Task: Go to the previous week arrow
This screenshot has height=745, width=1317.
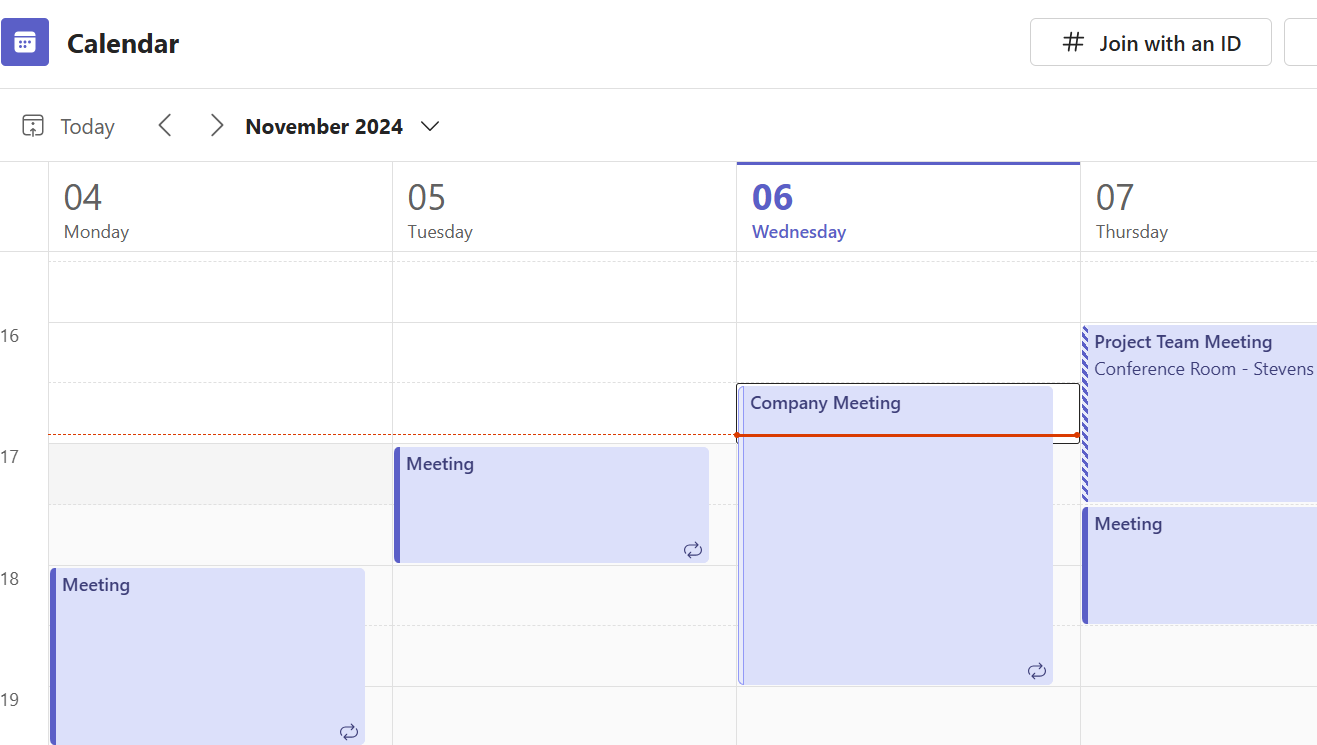Action: tap(165, 126)
